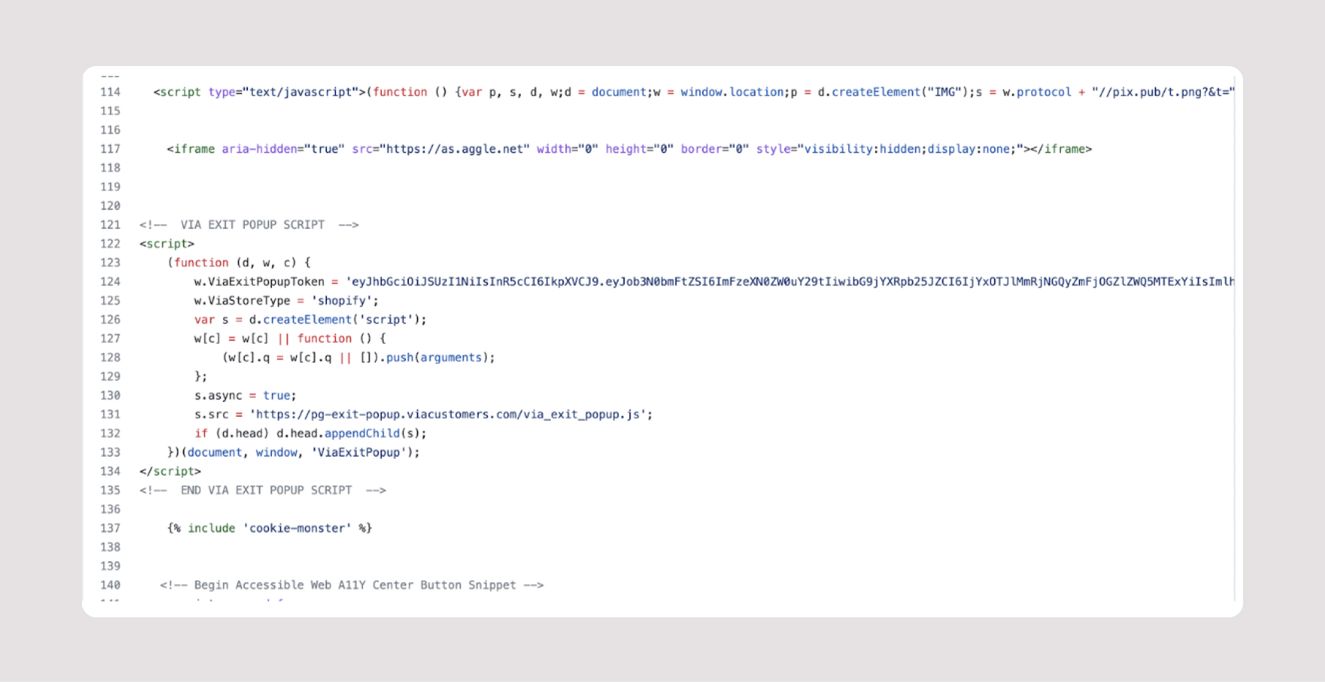Click the include 'cookie-monster' Liquid tag
The width and height of the screenshot is (1325, 682).
[270, 528]
